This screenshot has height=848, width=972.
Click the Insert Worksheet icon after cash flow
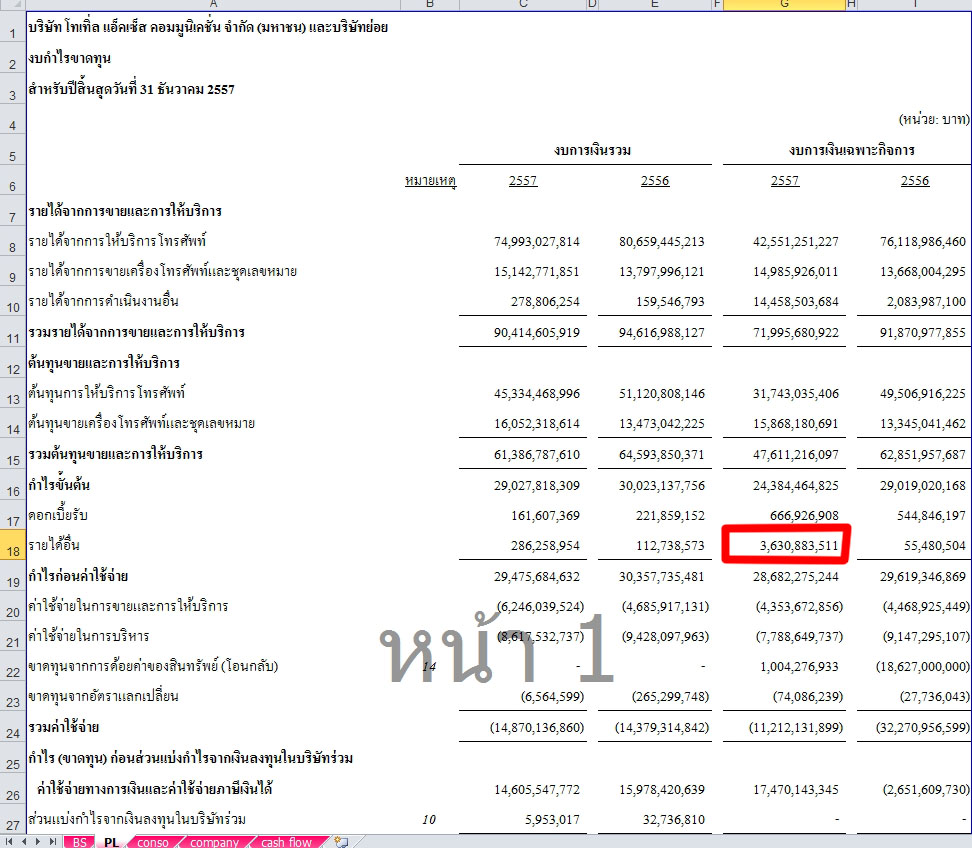tap(341, 841)
